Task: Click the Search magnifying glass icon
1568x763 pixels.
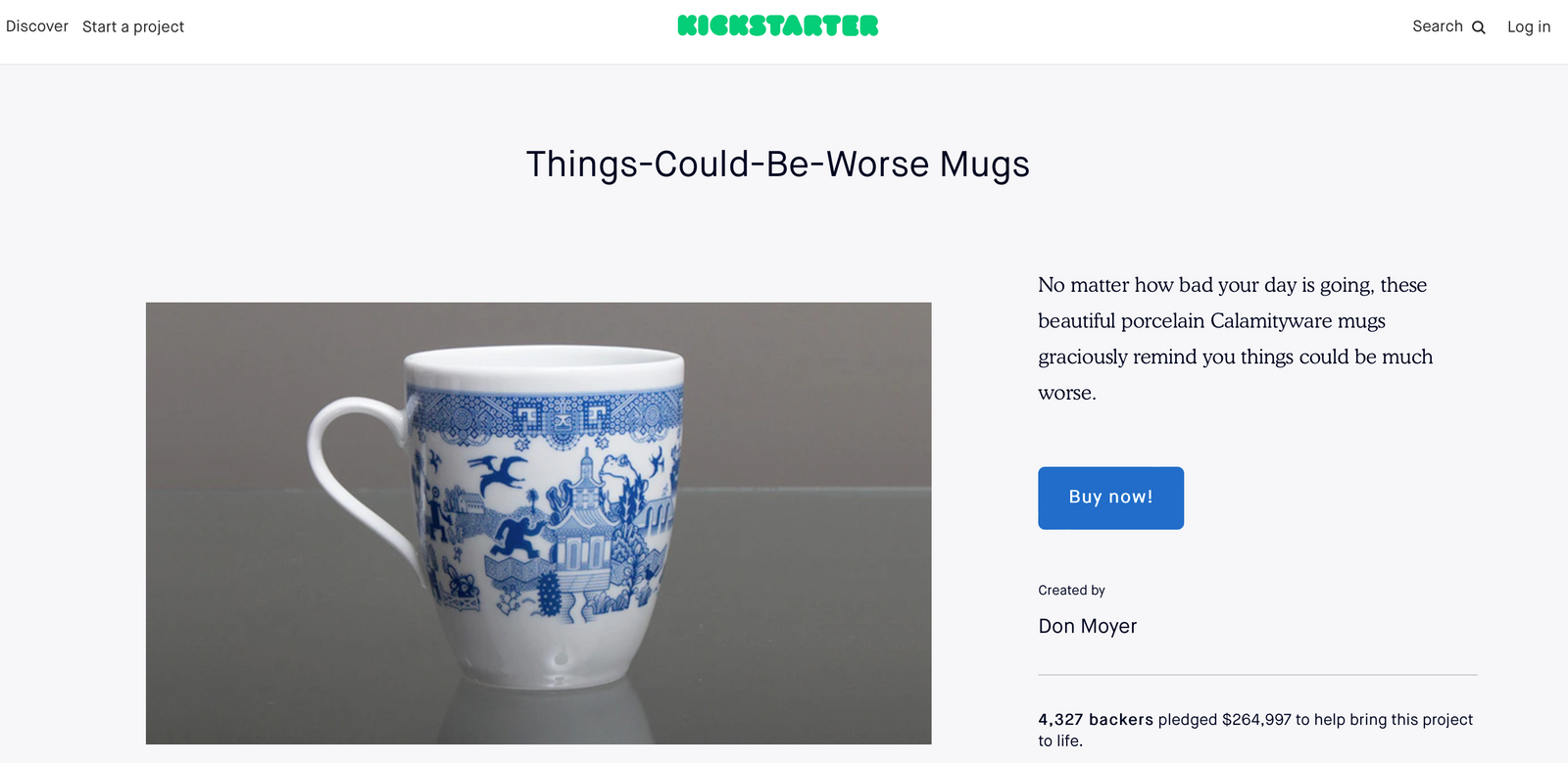Action: pos(1479,27)
